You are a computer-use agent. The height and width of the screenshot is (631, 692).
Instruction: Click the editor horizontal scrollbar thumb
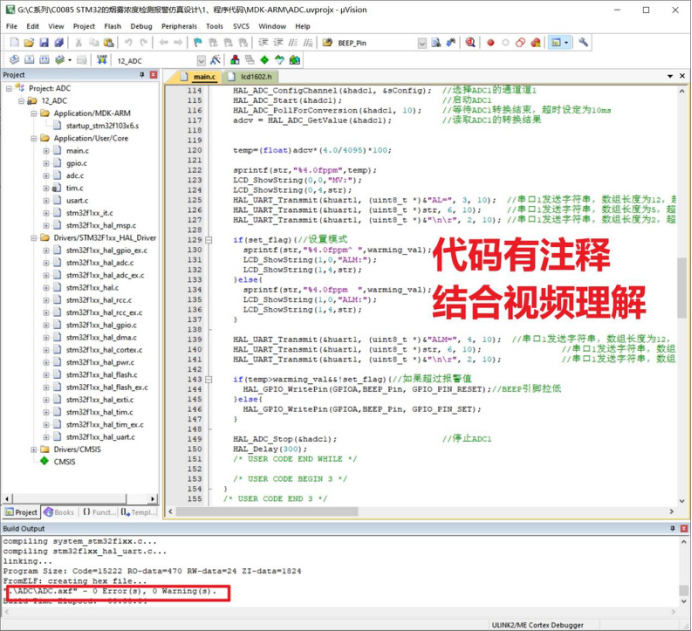267,511
